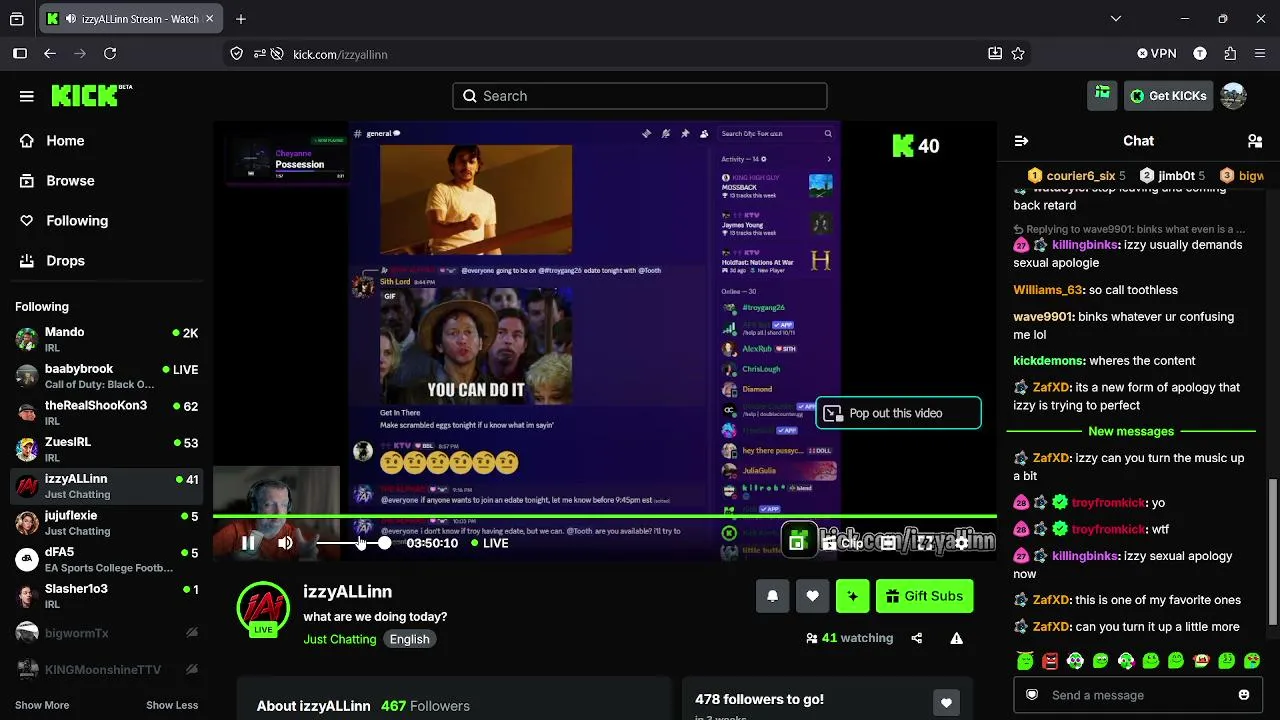
Task: Share the stream via share icon
Action: pos(917,638)
